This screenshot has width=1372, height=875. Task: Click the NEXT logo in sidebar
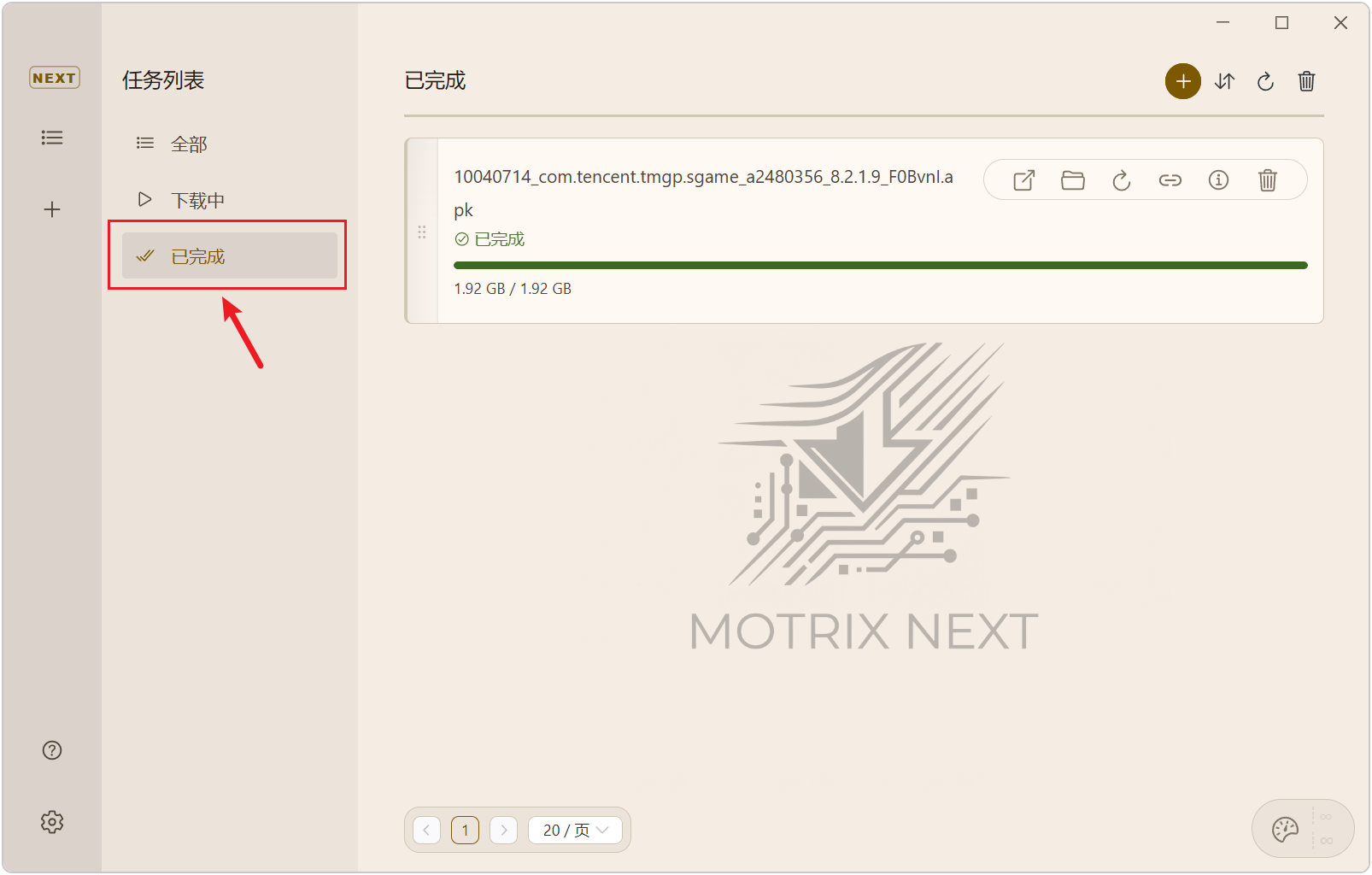pyautogui.click(x=54, y=78)
